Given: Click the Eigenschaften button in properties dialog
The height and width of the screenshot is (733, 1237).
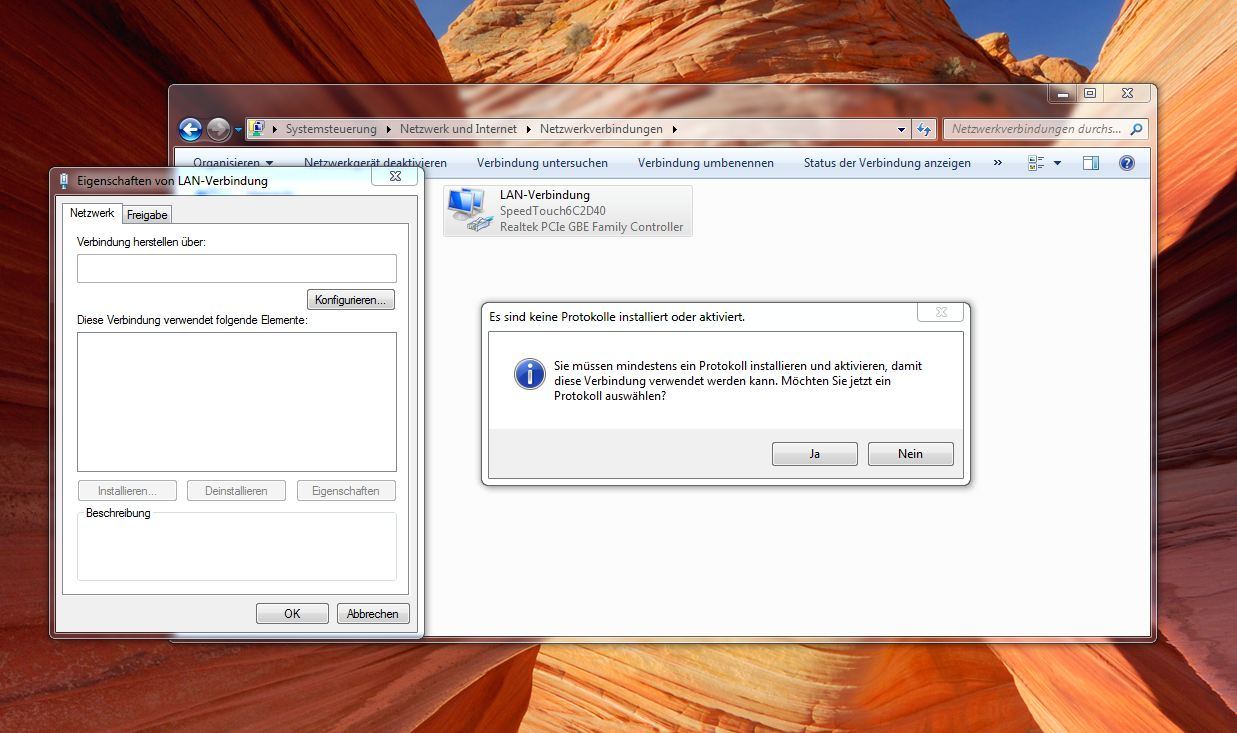Looking at the screenshot, I should [x=346, y=491].
